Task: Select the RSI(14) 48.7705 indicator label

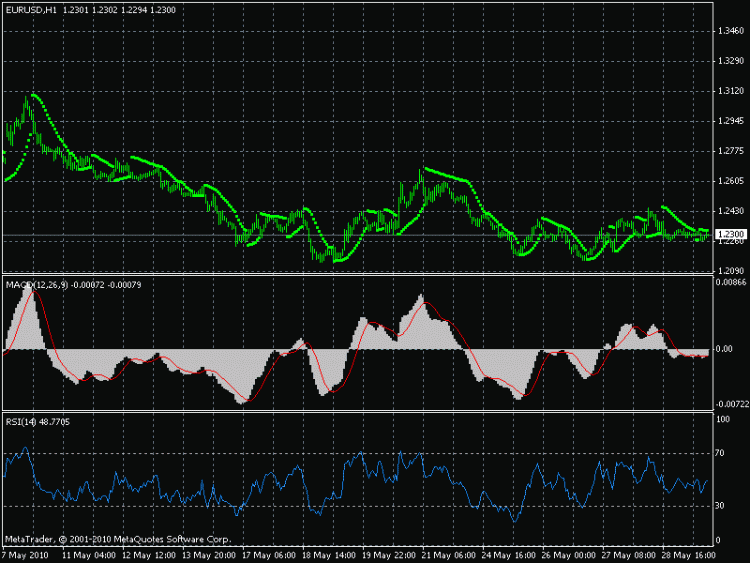Action: point(38,422)
